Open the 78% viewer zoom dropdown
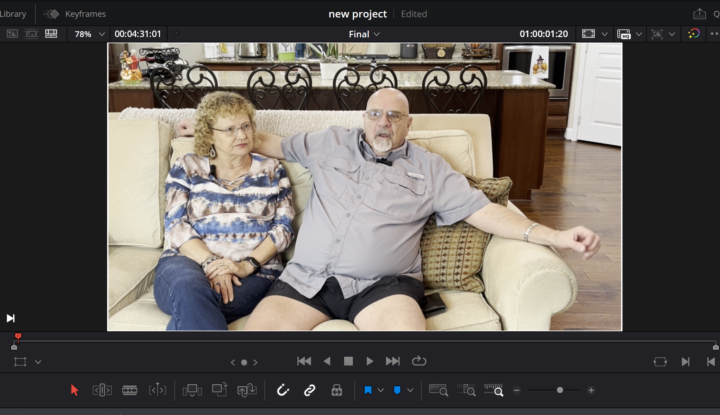The height and width of the screenshot is (415, 720). point(90,34)
